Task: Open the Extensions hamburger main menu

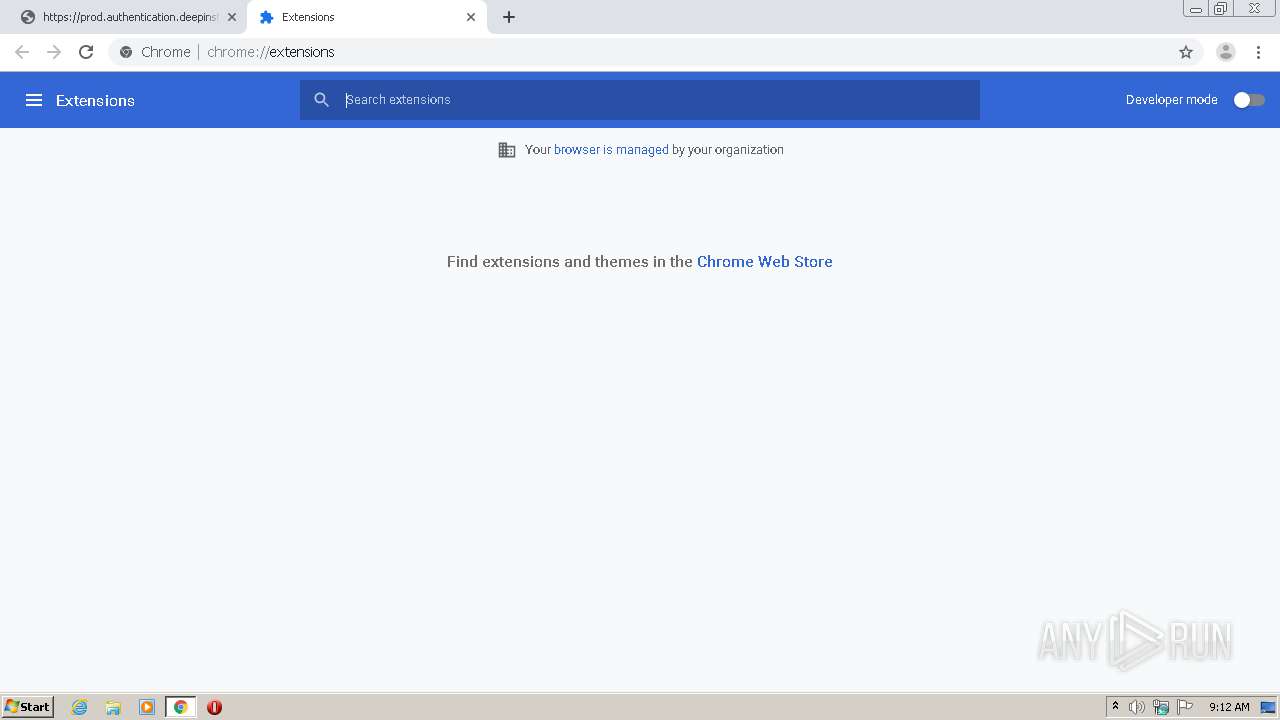Action: [x=34, y=100]
